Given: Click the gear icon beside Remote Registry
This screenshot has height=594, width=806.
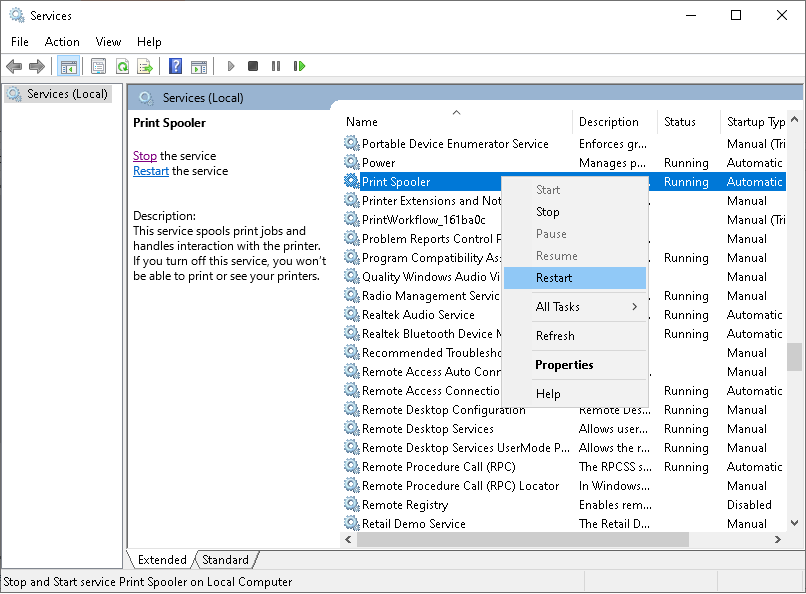Looking at the screenshot, I should coord(352,505).
